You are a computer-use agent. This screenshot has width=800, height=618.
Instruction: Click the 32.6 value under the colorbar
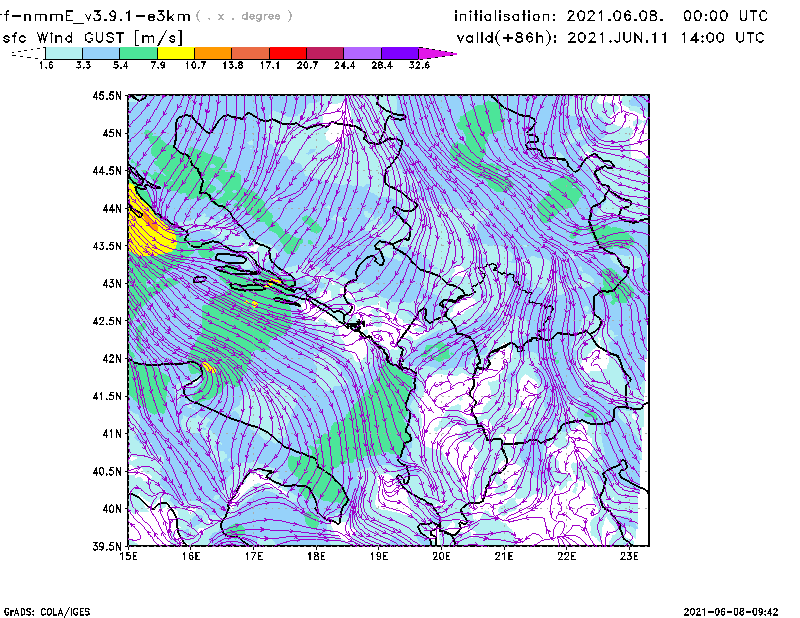pyautogui.click(x=419, y=65)
